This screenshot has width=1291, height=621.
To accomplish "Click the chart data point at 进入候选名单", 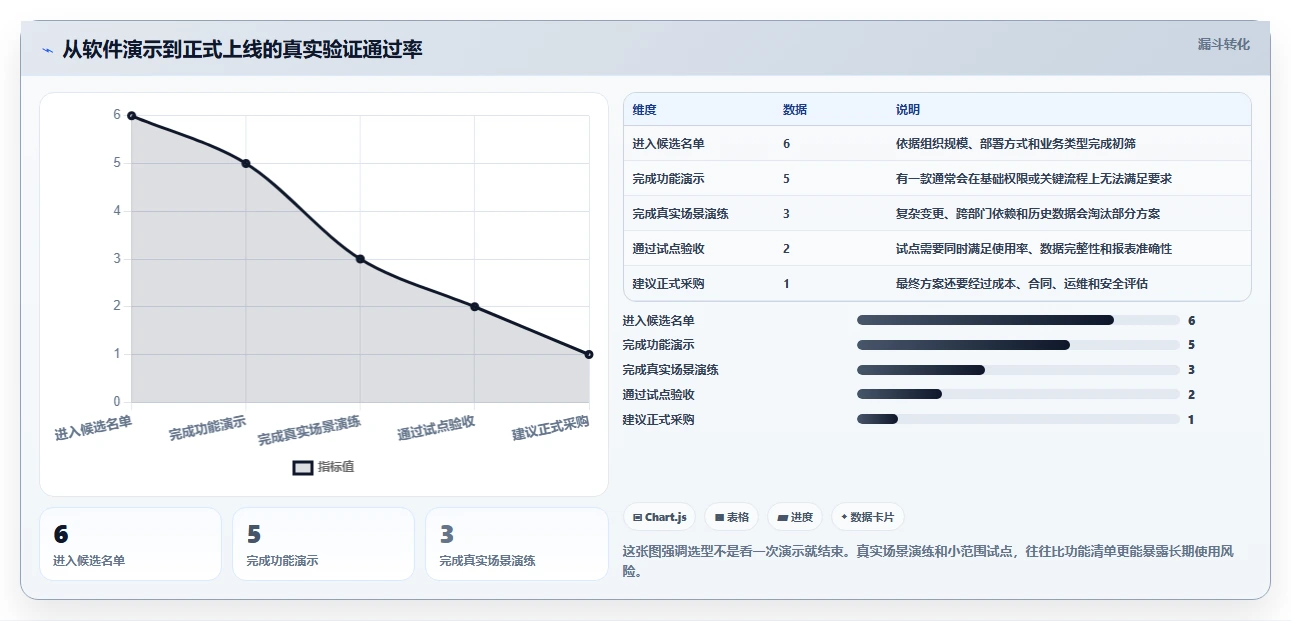I will 131,115.
